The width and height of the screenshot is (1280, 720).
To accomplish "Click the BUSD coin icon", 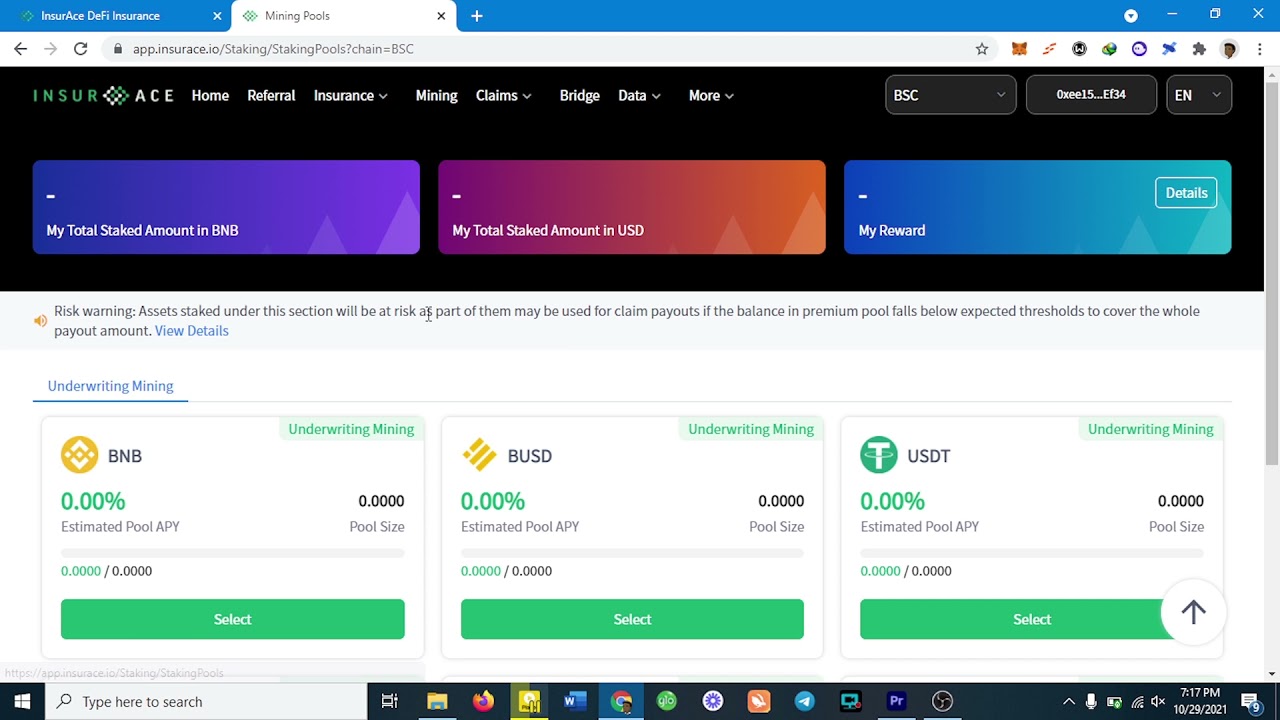I will tap(479, 455).
